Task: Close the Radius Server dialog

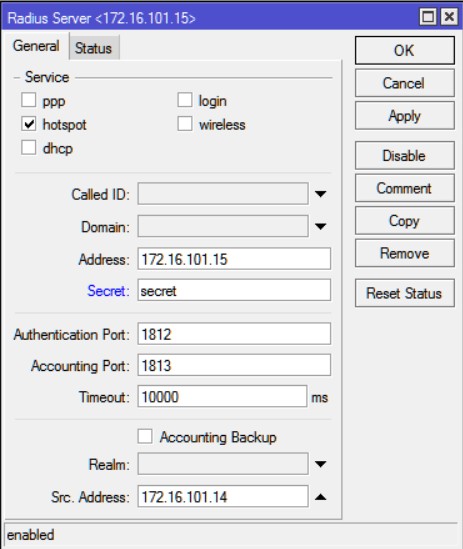Action: point(449,16)
